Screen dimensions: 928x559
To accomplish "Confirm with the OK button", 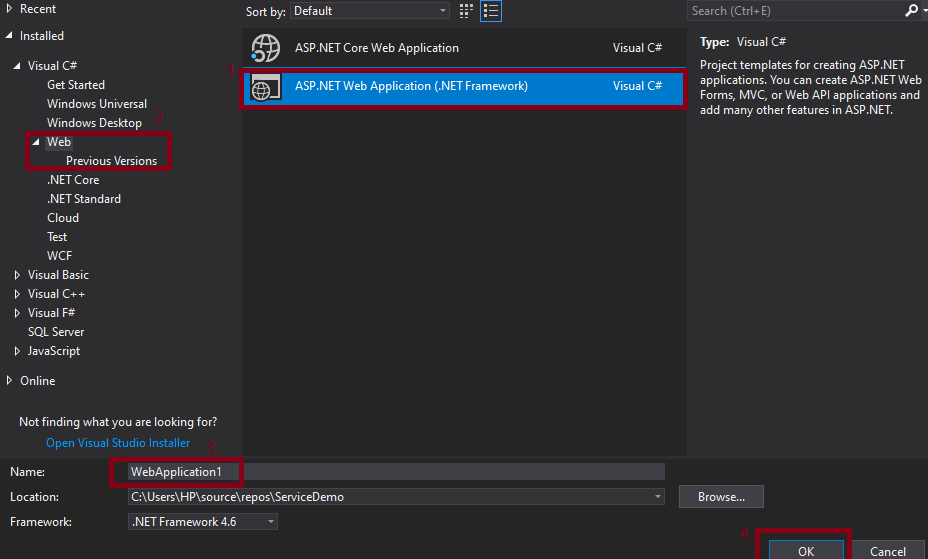I will click(806, 551).
